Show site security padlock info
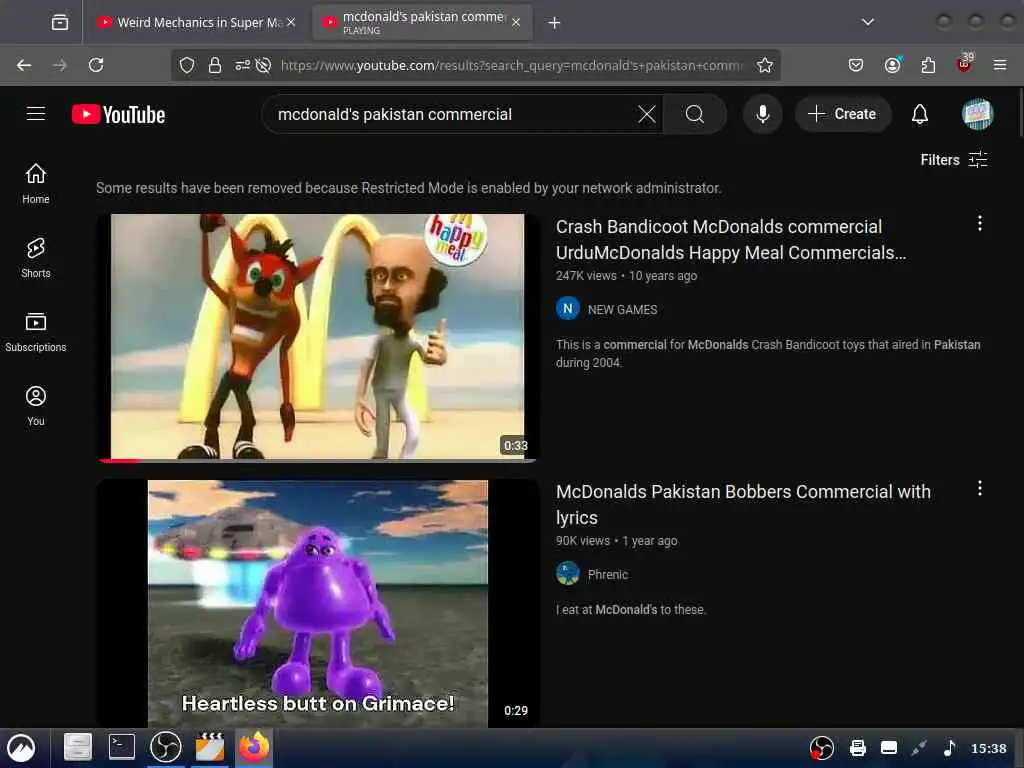 pyautogui.click(x=214, y=65)
